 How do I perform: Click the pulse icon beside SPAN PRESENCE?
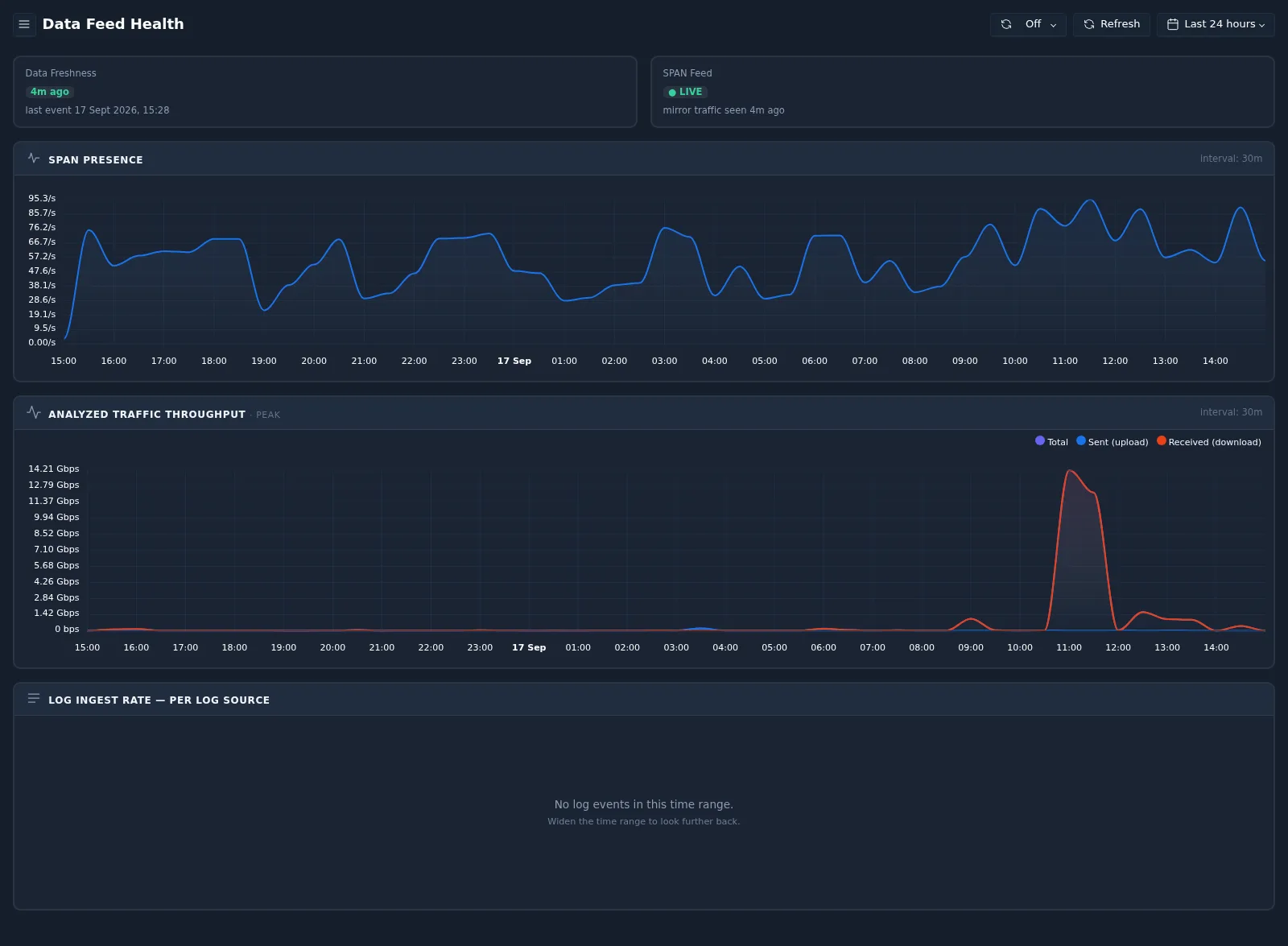click(x=34, y=158)
